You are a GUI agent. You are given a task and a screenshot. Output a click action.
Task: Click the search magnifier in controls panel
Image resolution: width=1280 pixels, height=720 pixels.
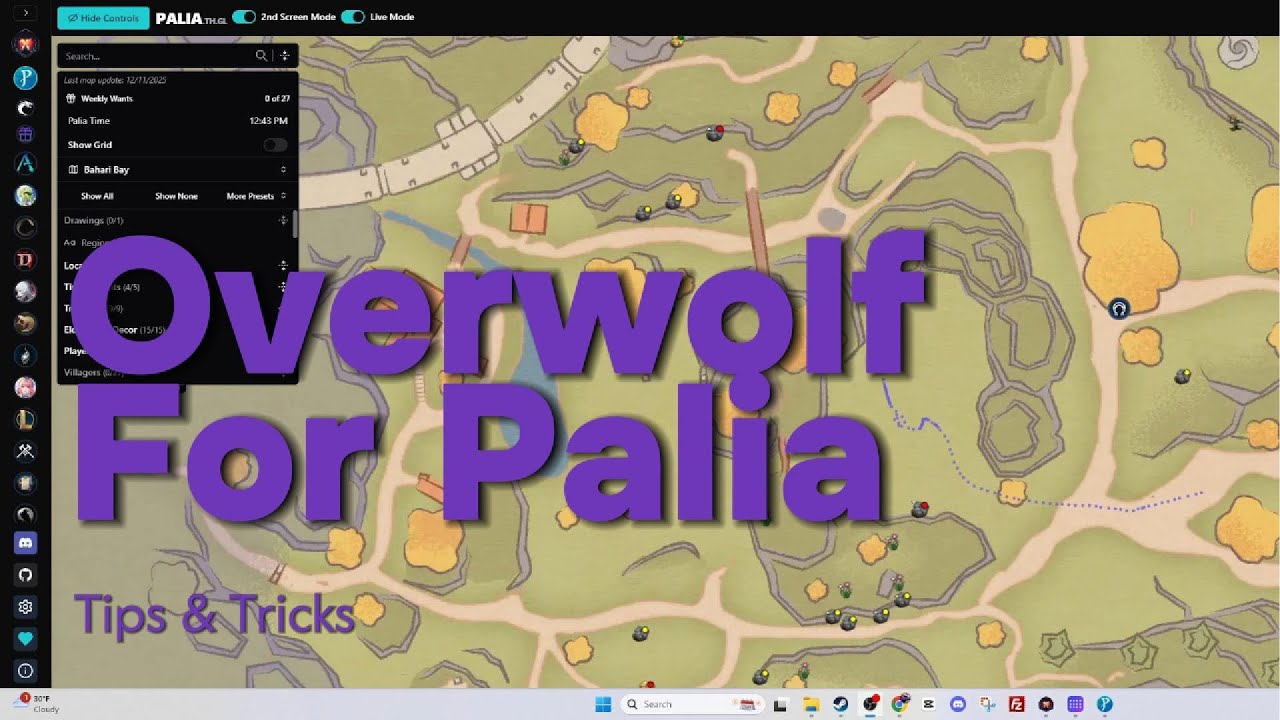pyautogui.click(x=261, y=56)
